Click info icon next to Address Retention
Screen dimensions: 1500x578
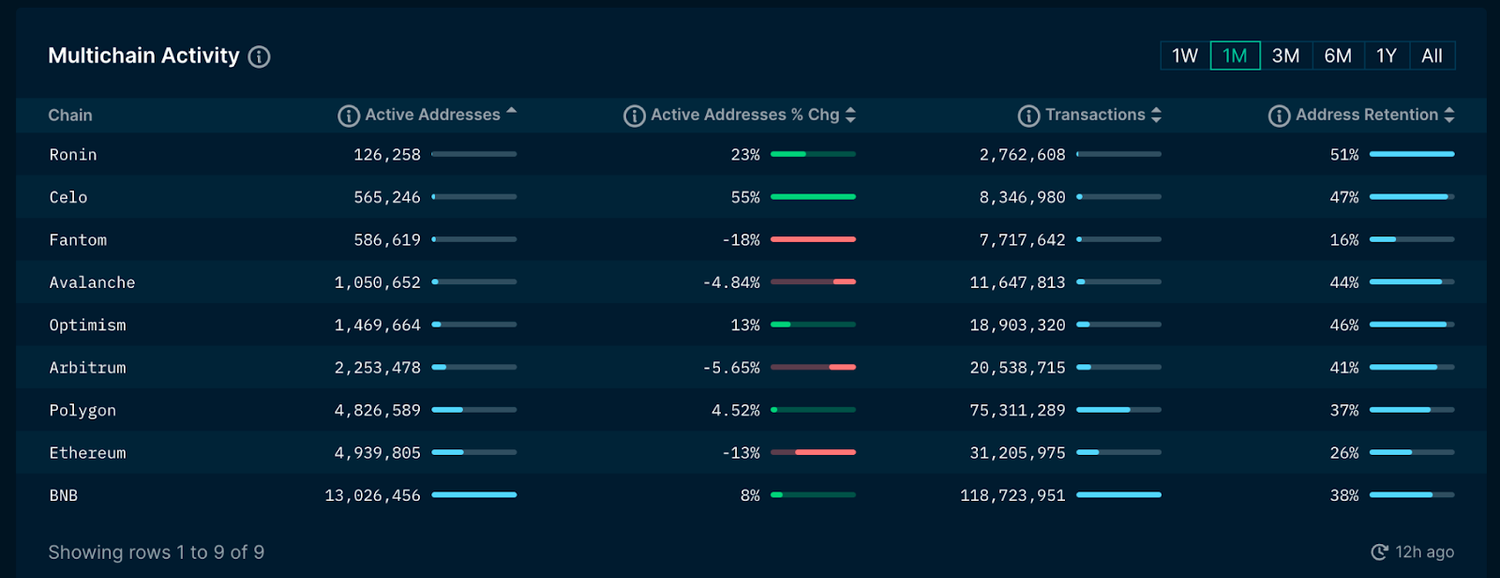1279,116
